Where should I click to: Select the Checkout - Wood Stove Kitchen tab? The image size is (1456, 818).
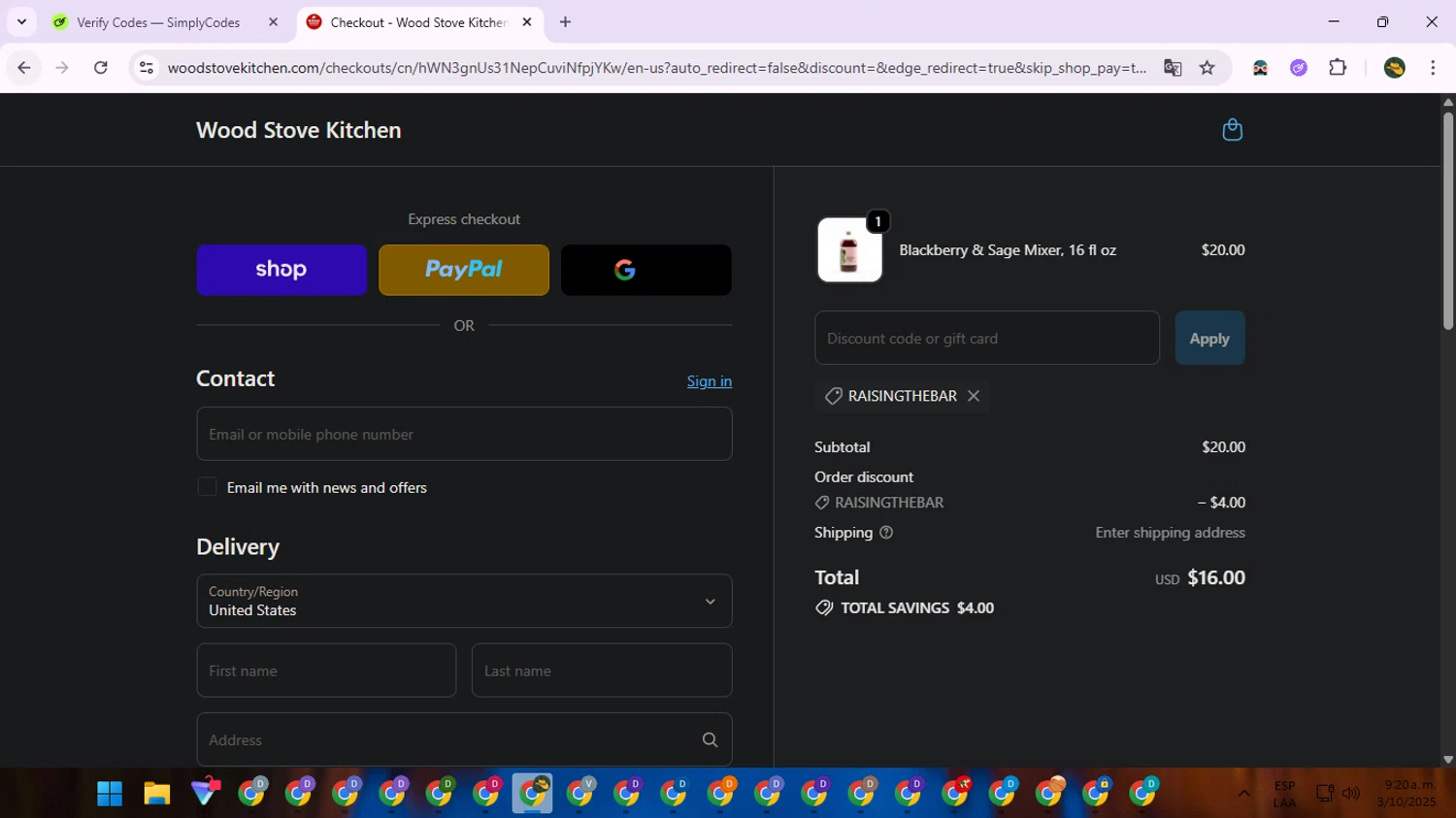(x=420, y=21)
